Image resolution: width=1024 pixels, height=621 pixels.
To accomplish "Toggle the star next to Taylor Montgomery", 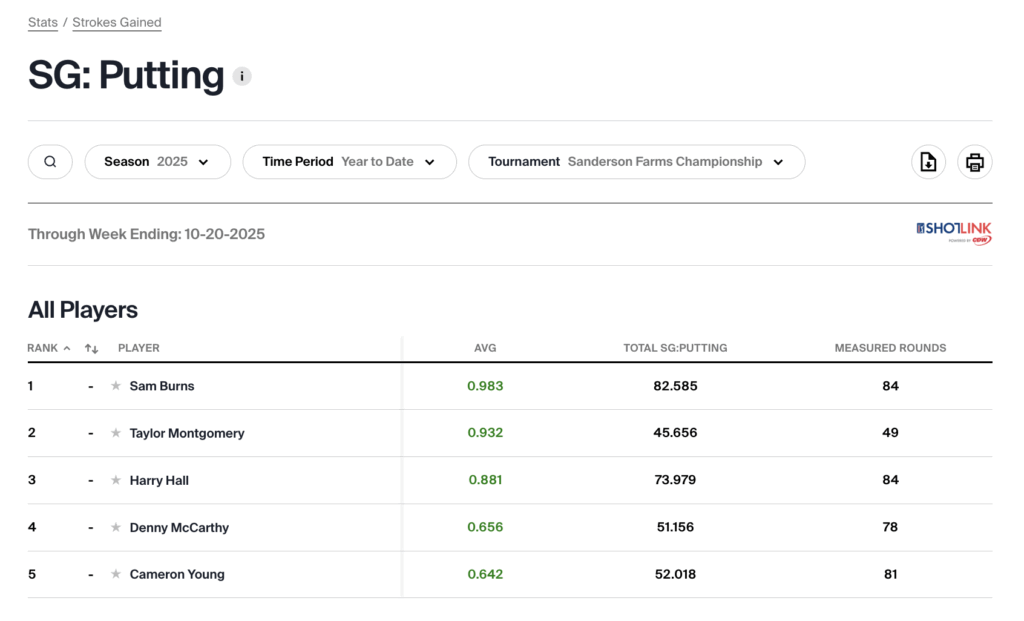I will (x=116, y=433).
